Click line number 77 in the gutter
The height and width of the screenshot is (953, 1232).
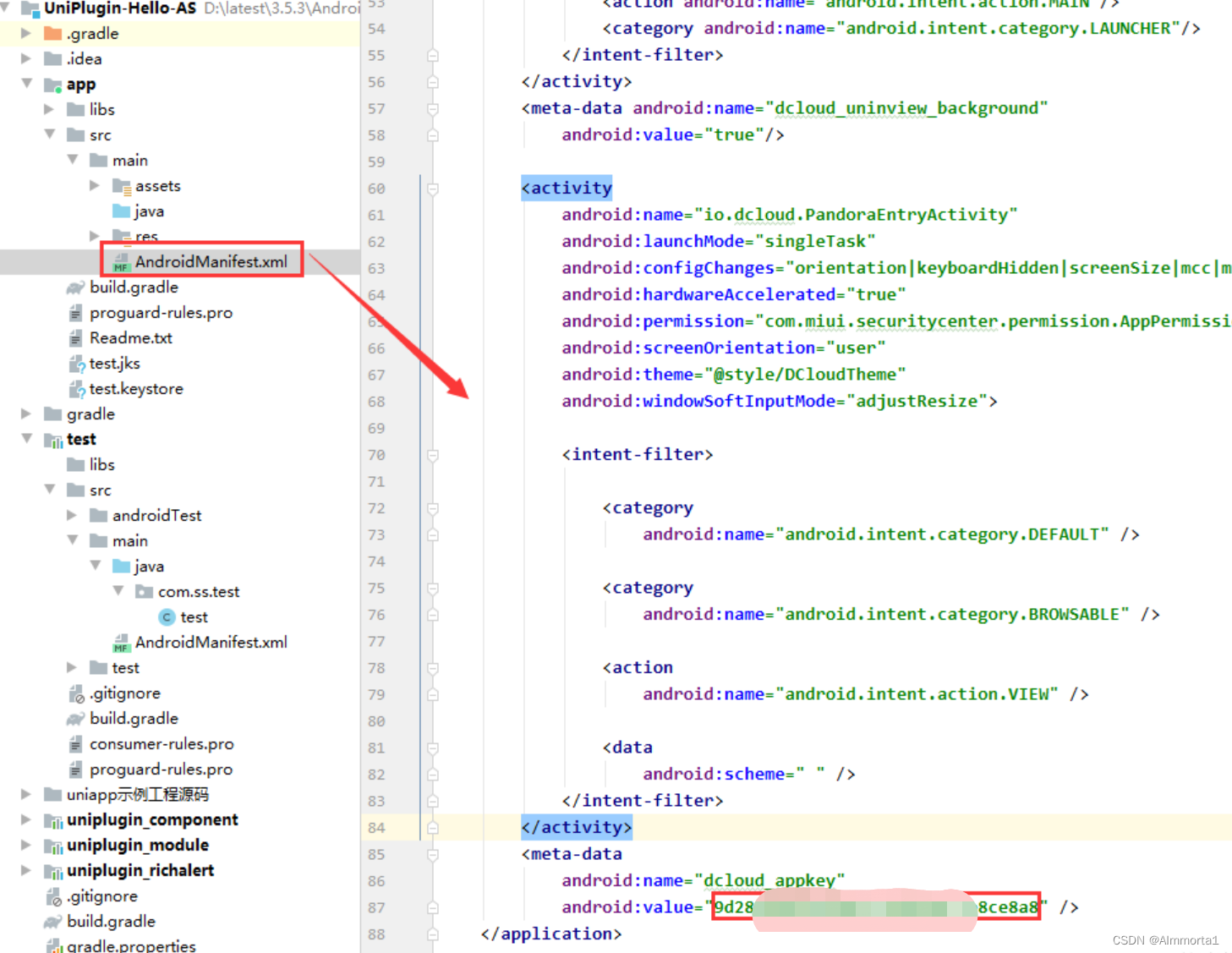tap(376, 642)
